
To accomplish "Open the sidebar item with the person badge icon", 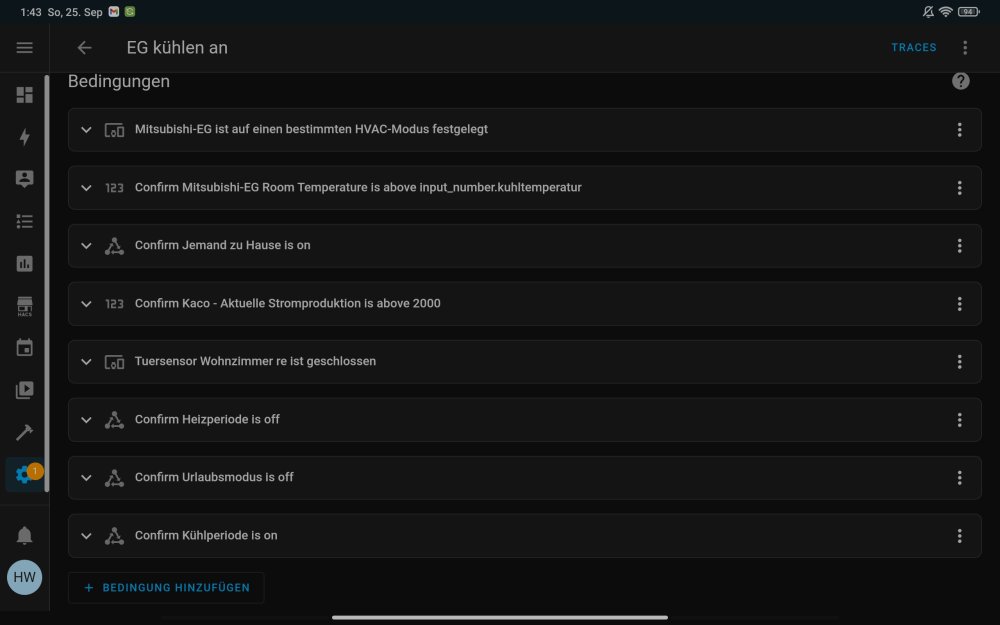I will point(24,179).
